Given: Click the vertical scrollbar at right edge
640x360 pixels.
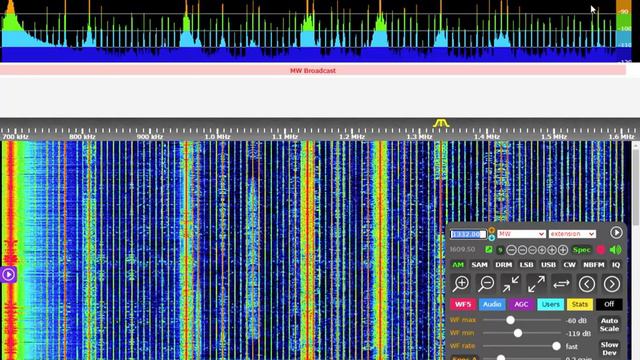Looking at the screenshot, I should click(x=636, y=188).
